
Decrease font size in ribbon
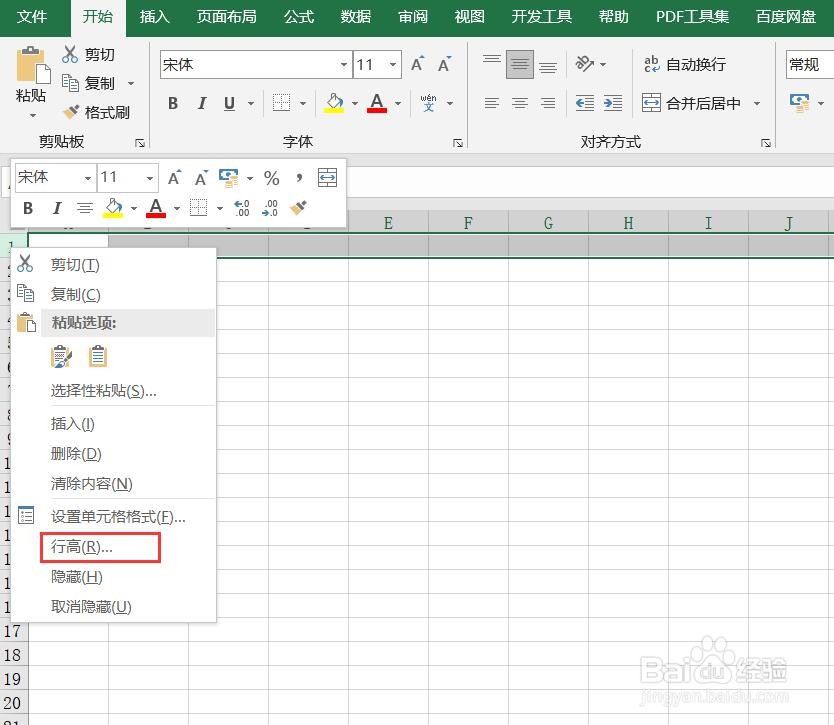445,64
